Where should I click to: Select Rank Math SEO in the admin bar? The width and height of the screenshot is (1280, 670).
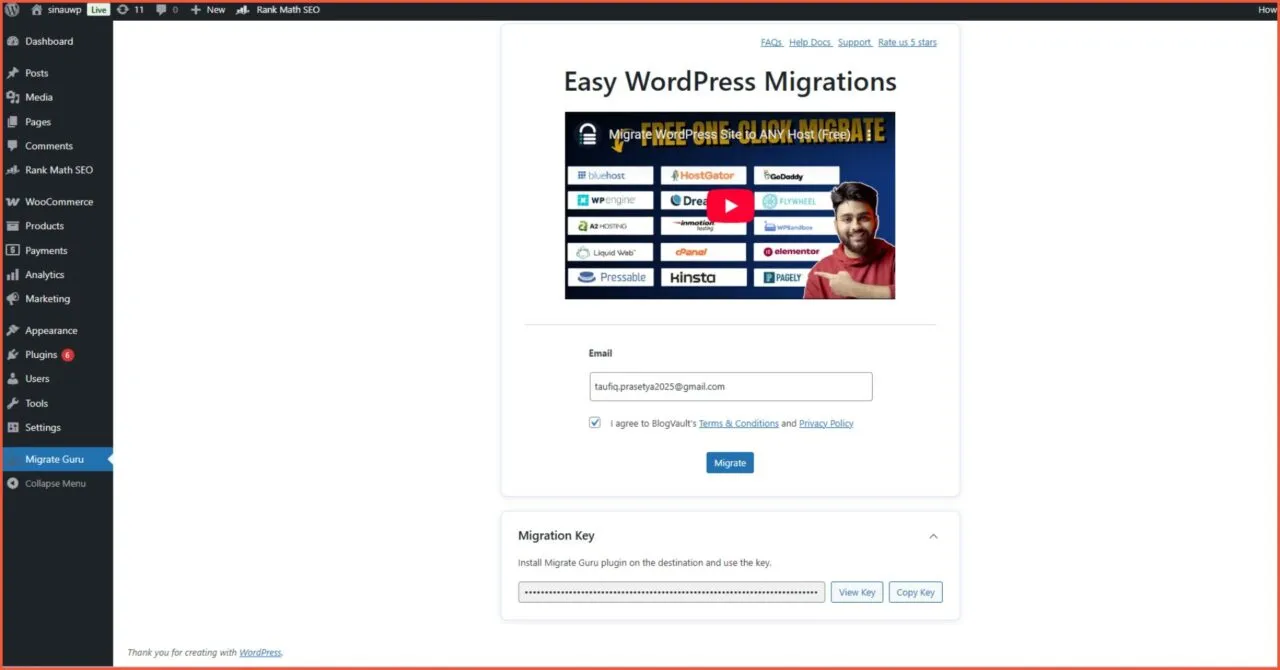[x=284, y=9]
